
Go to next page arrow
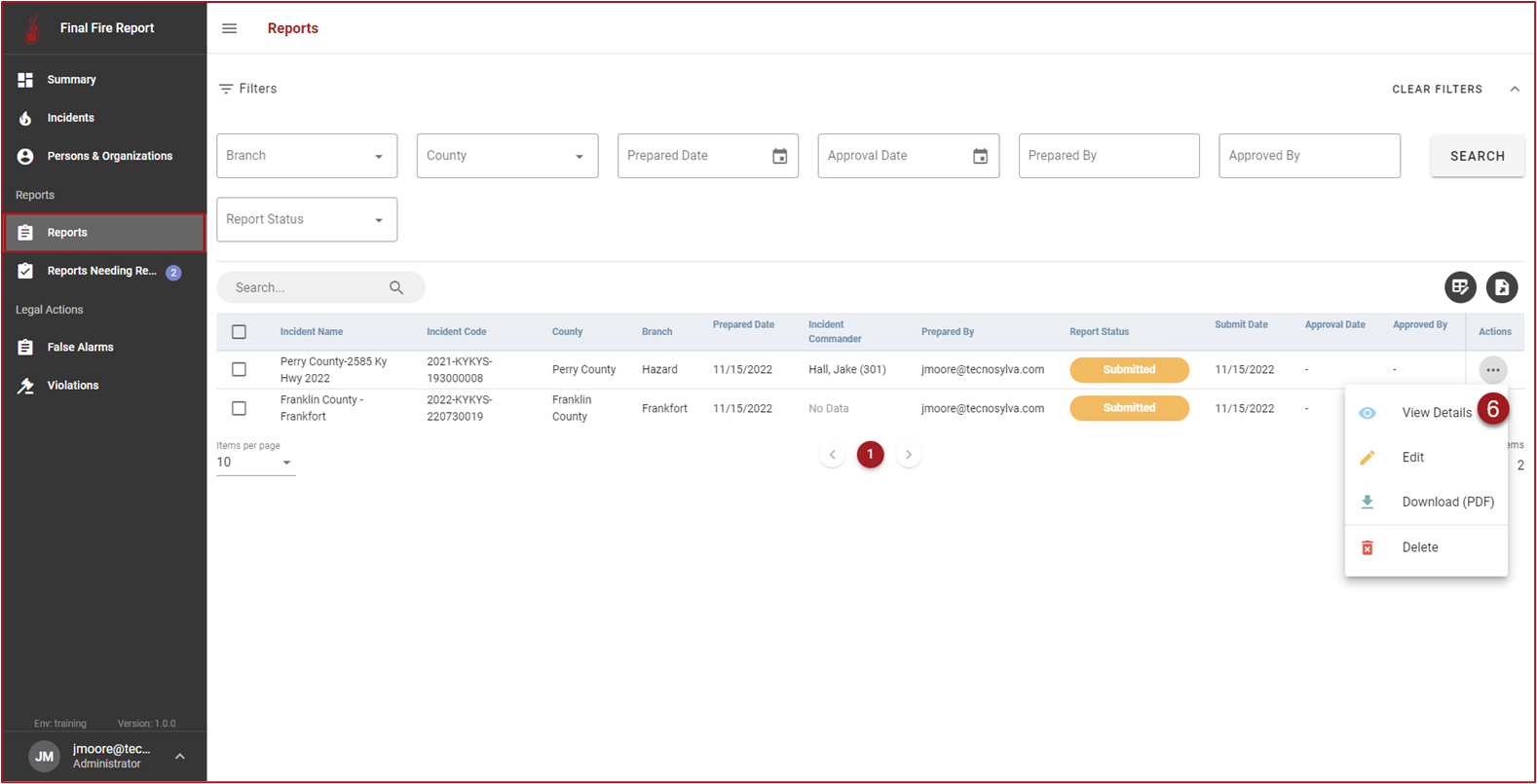909,455
